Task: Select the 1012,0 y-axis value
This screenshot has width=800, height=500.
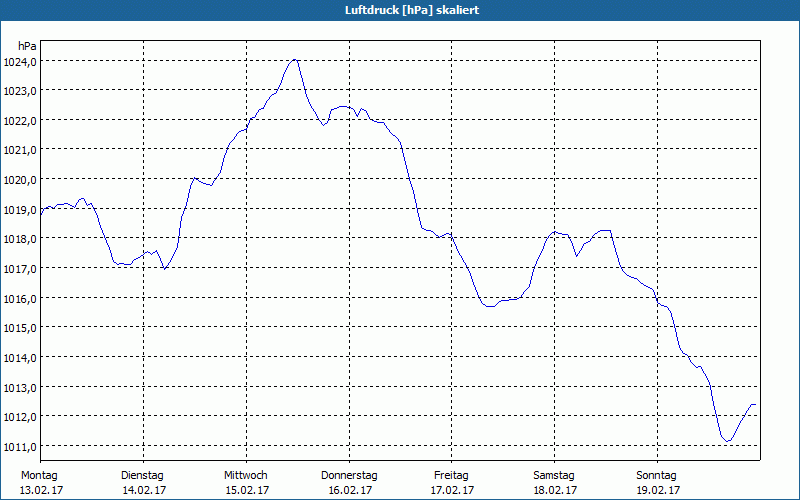Action: tap(20, 417)
